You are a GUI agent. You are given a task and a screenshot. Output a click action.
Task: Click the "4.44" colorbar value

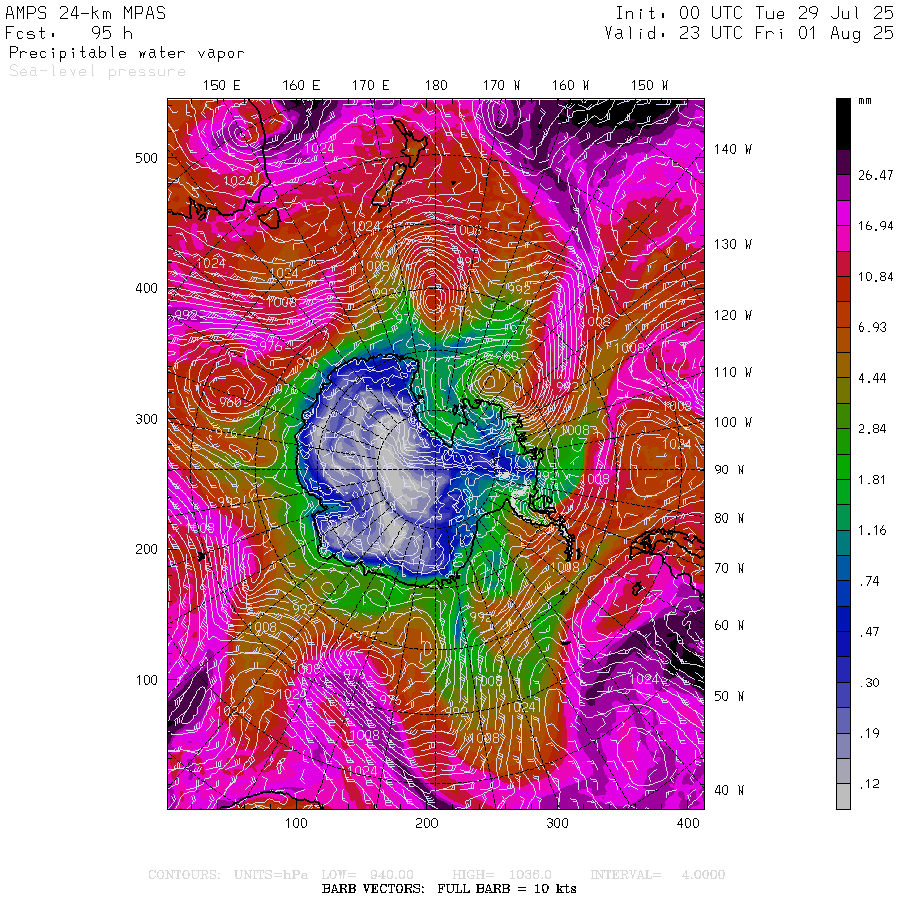coord(872,378)
